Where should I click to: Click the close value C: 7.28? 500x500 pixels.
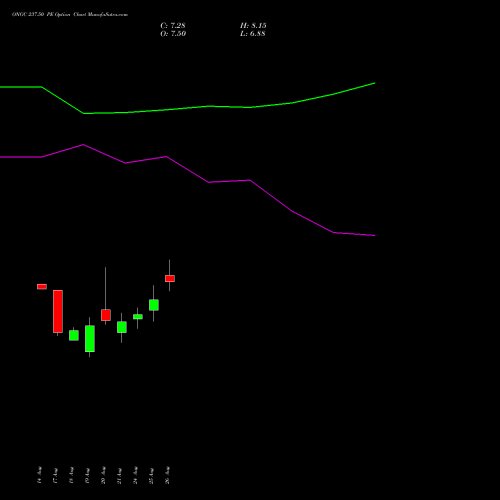point(173,26)
